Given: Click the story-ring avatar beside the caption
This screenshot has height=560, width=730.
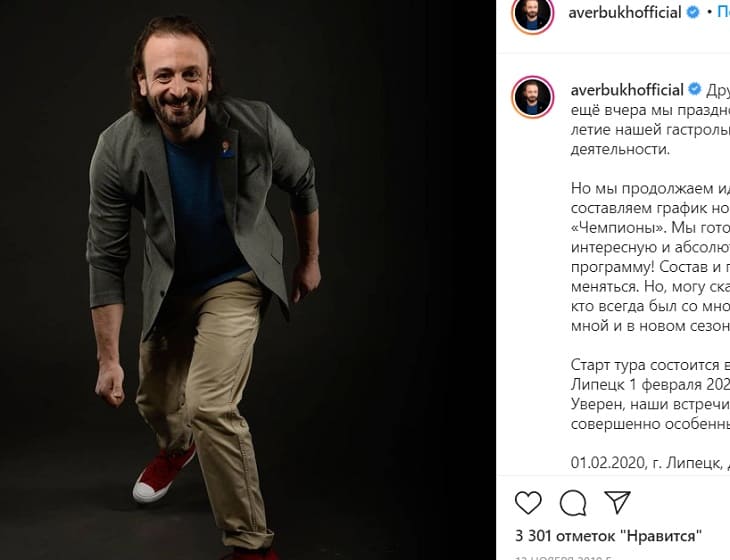Looking at the screenshot, I should 532,96.
